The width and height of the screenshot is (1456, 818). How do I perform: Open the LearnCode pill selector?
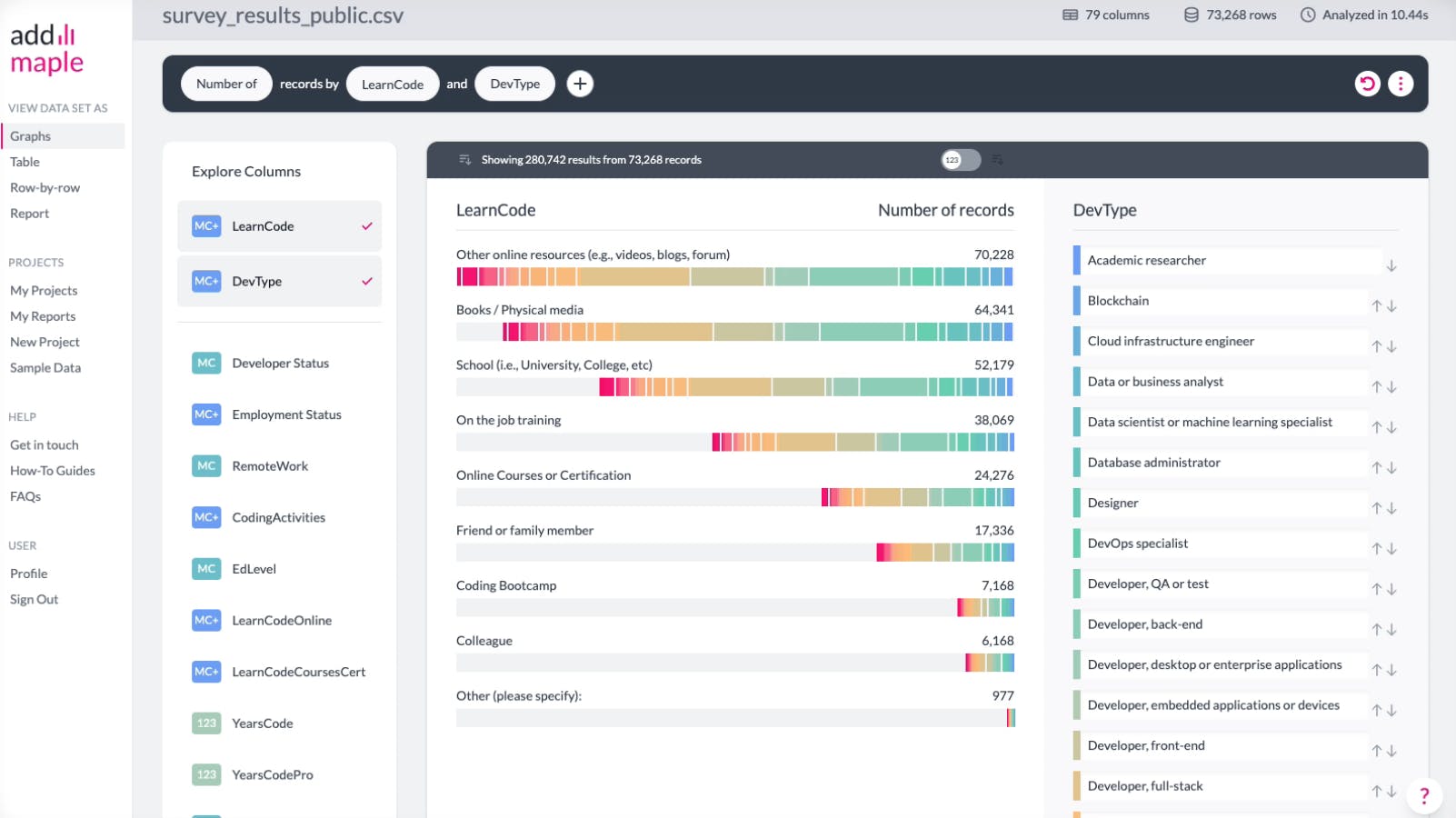(x=393, y=85)
